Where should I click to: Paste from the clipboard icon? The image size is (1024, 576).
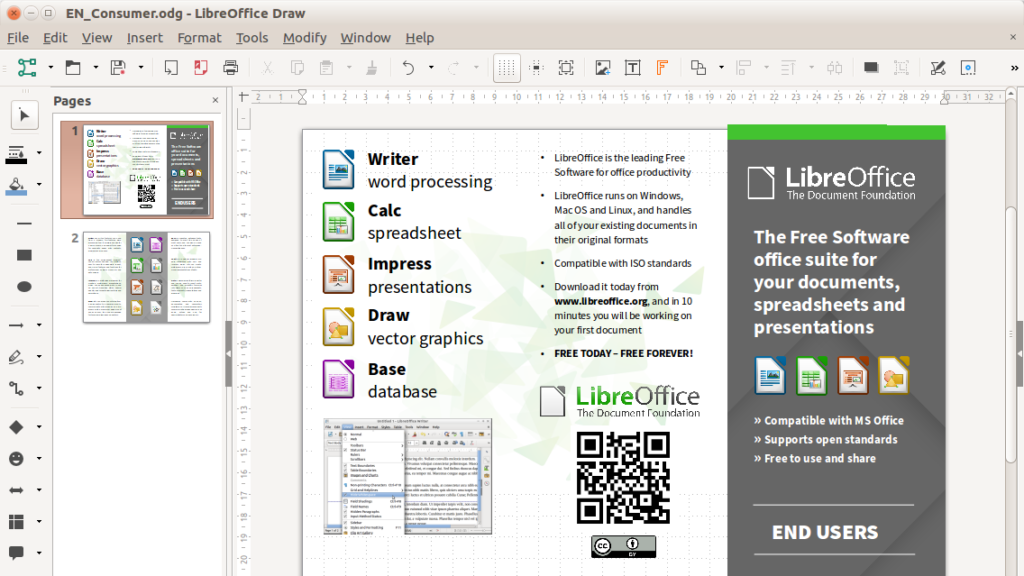[x=327, y=67]
